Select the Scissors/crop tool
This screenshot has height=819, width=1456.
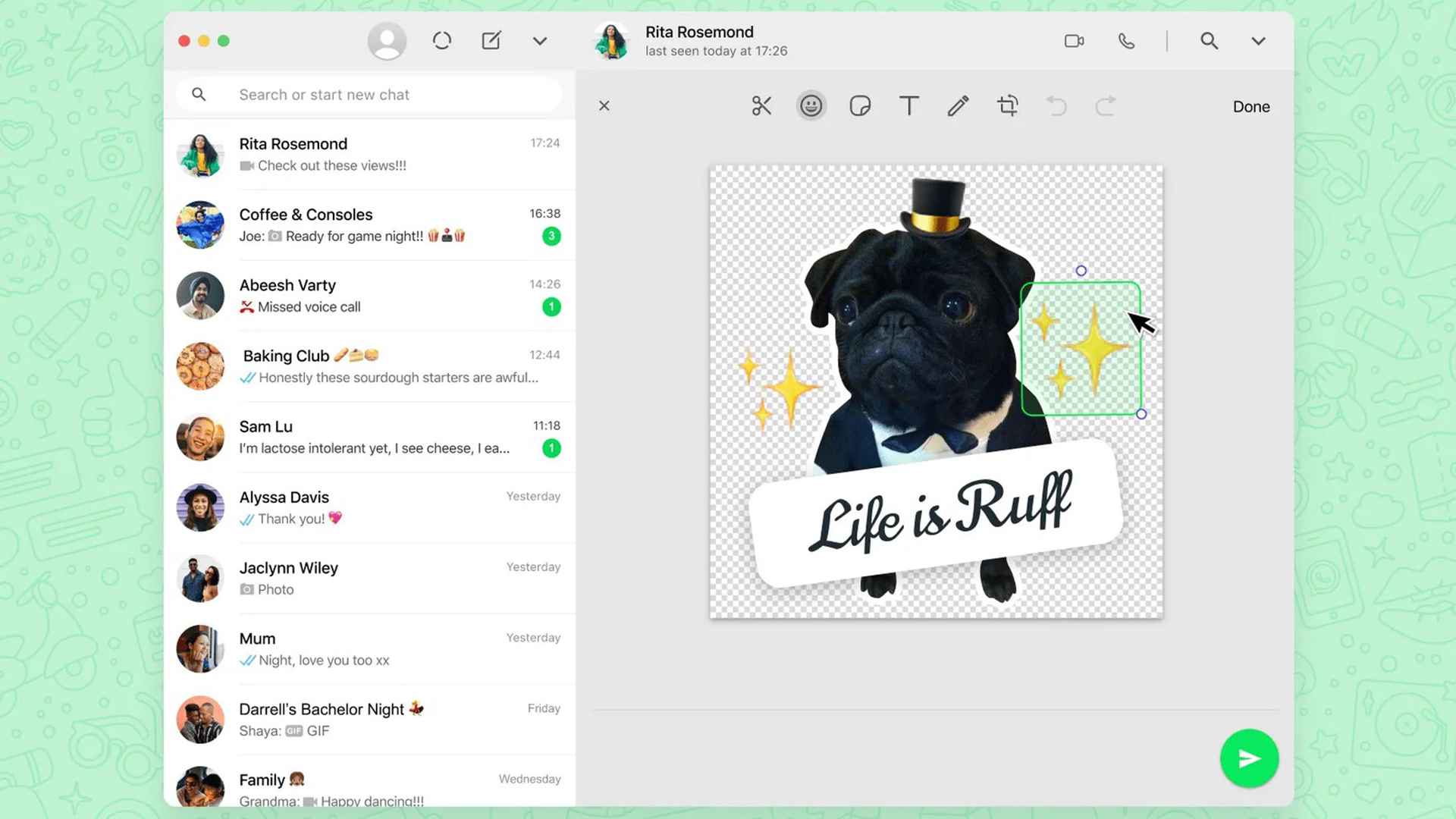[761, 106]
